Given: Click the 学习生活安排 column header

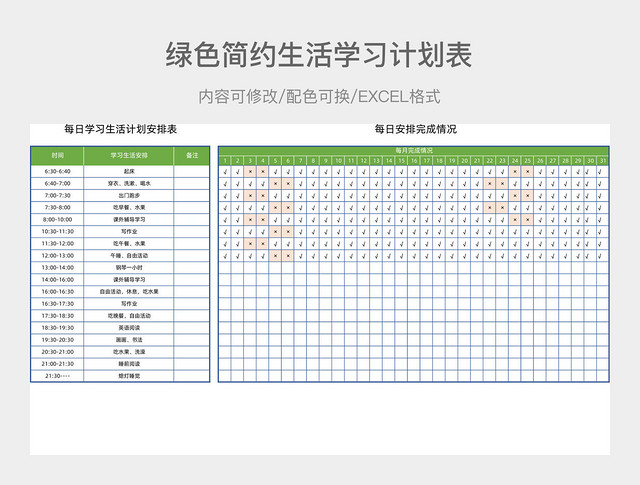Looking at the screenshot, I should point(129,156).
